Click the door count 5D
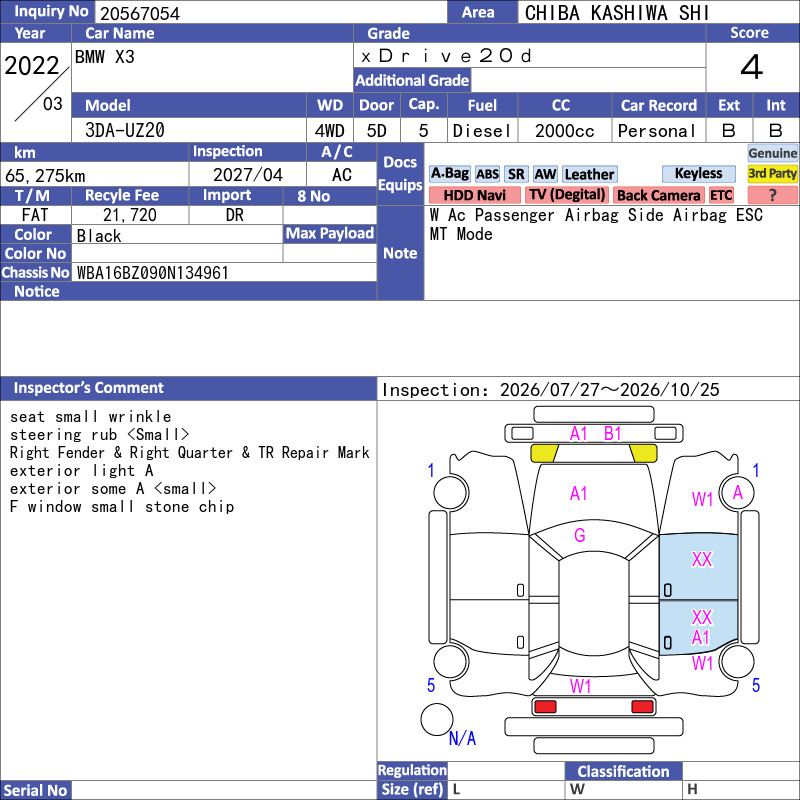The width and height of the screenshot is (800, 800). 377,131
